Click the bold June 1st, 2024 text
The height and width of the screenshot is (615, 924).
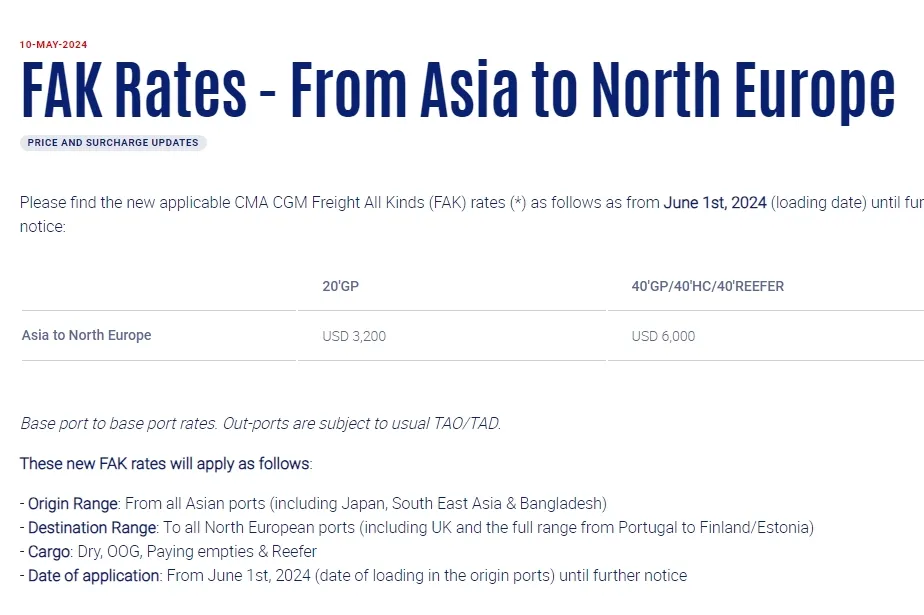715,203
